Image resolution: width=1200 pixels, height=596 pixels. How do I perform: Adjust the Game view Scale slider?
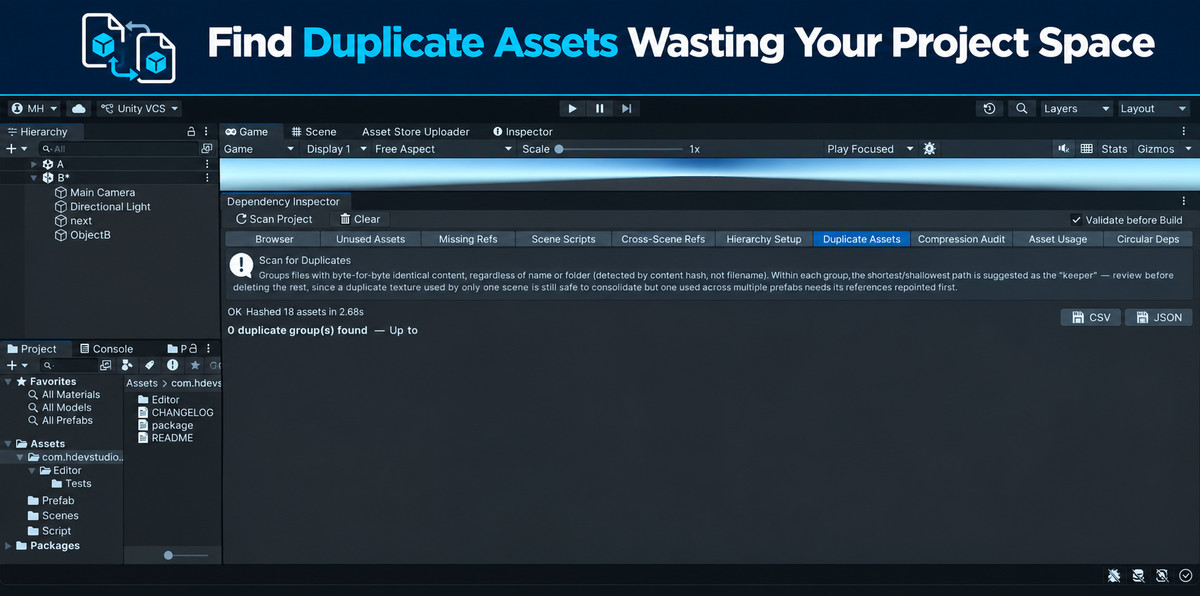618,149
